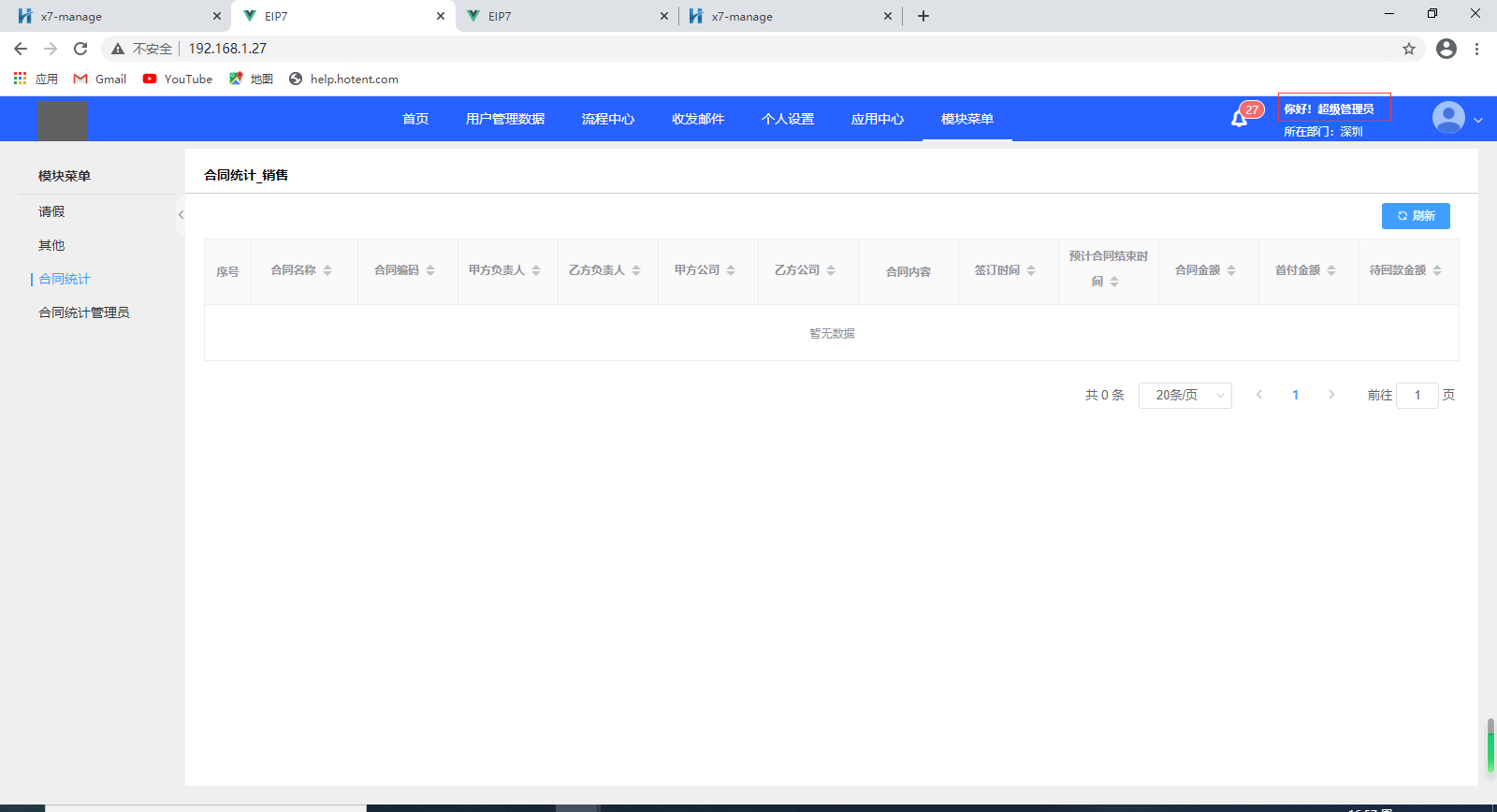Sort the 合同名称 column
Viewport: 1497px width, 812px height.
(327, 270)
